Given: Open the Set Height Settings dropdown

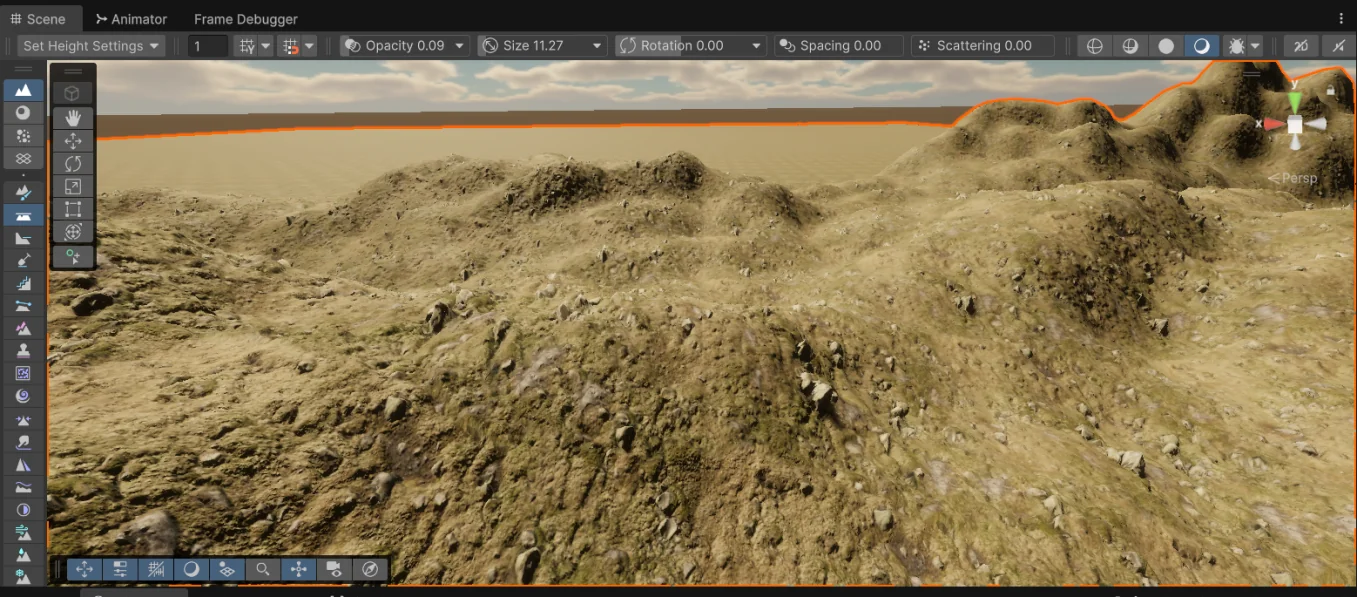Looking at the screenshot, I should click(x=91, y=46).
